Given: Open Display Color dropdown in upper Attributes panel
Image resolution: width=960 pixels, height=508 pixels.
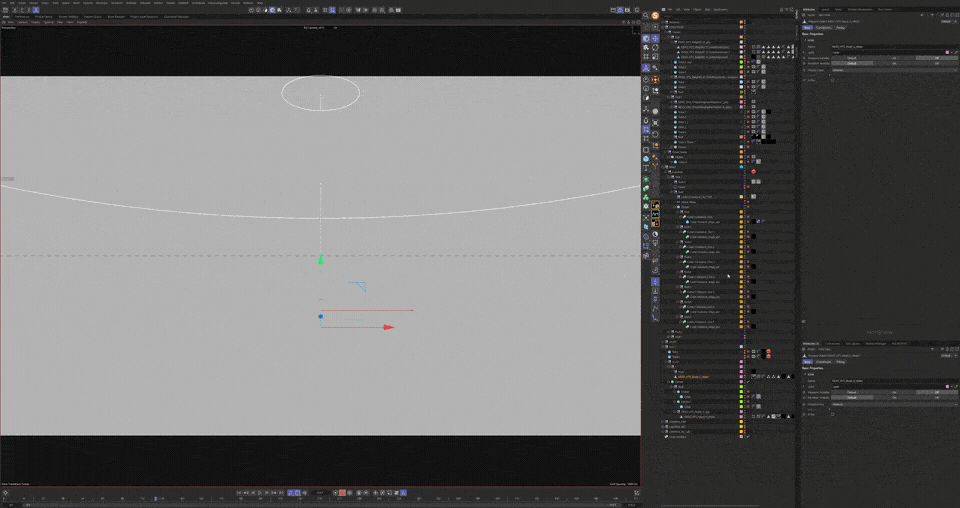Looking at the screenshot, I should point(894,70).
